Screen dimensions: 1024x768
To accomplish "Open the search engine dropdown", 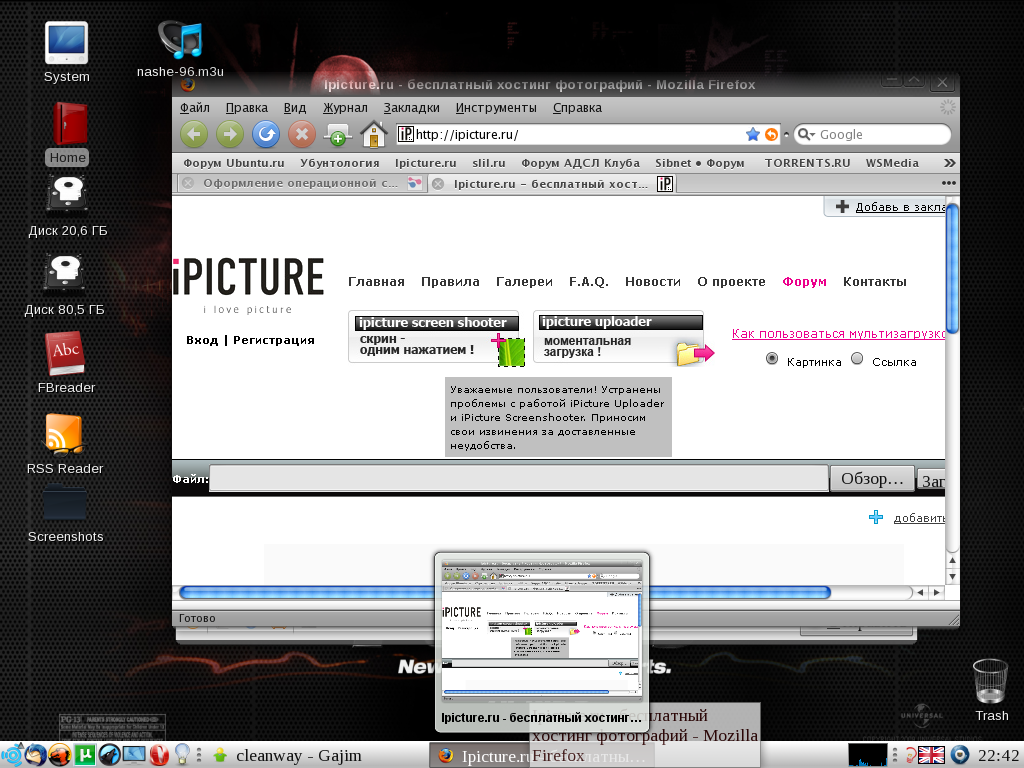I will [805, 134].
